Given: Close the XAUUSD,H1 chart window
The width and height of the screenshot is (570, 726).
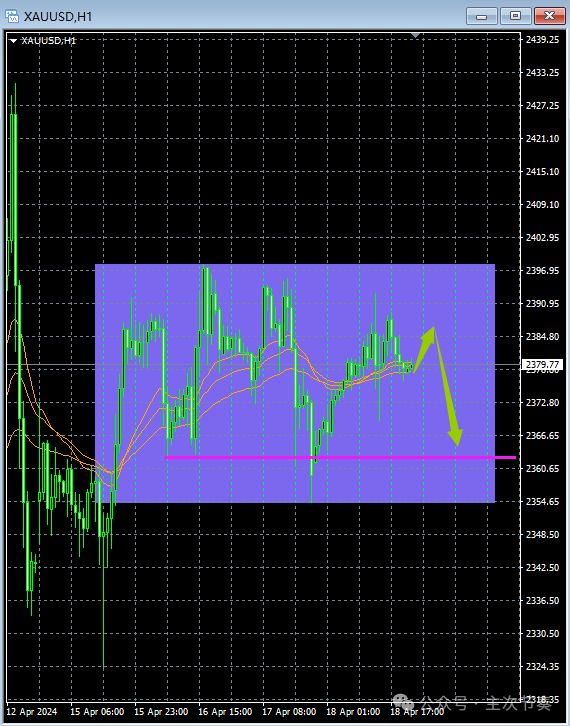Looking at the screenshot, I should [549, 16].
